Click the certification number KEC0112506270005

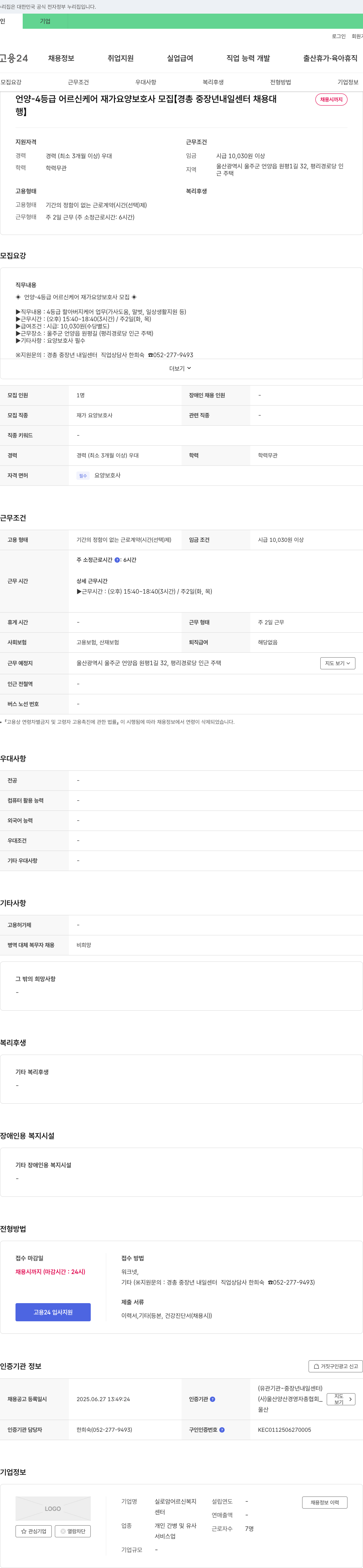[x=285, y=1430]
